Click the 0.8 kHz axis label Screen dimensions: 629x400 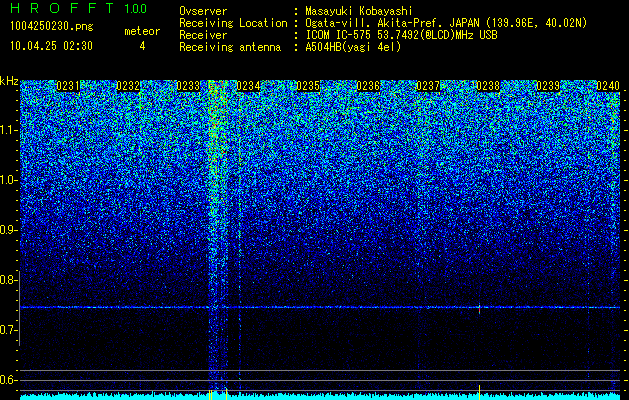8,280
